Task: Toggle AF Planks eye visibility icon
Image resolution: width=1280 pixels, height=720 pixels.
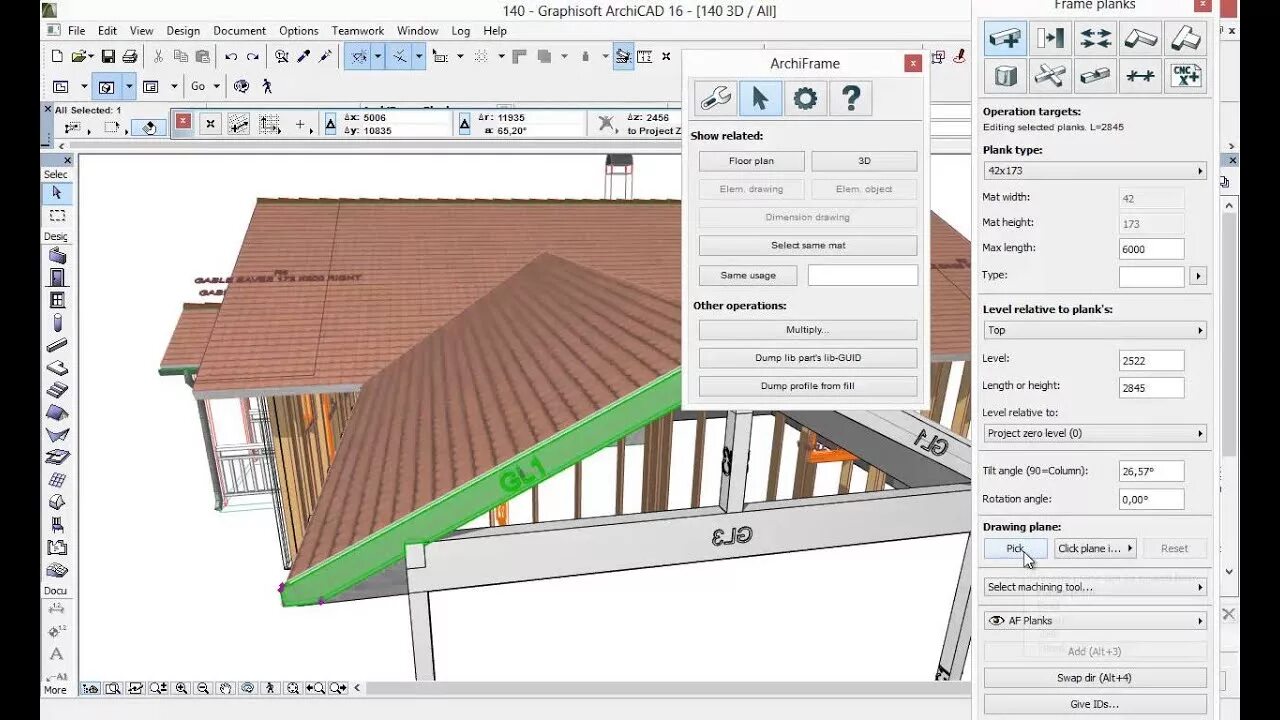Action: [996, 621]
